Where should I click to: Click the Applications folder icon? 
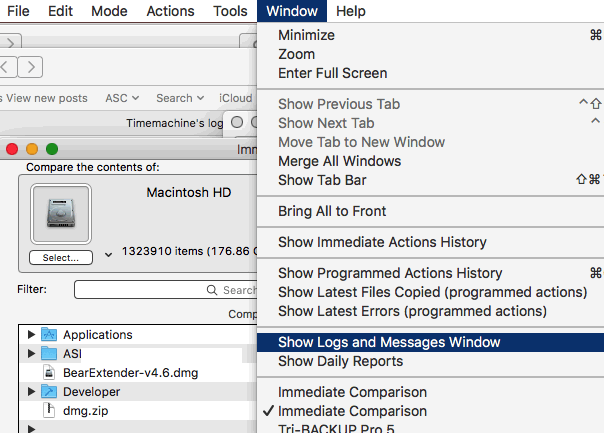pyautogui.click(x=50, y=335)
